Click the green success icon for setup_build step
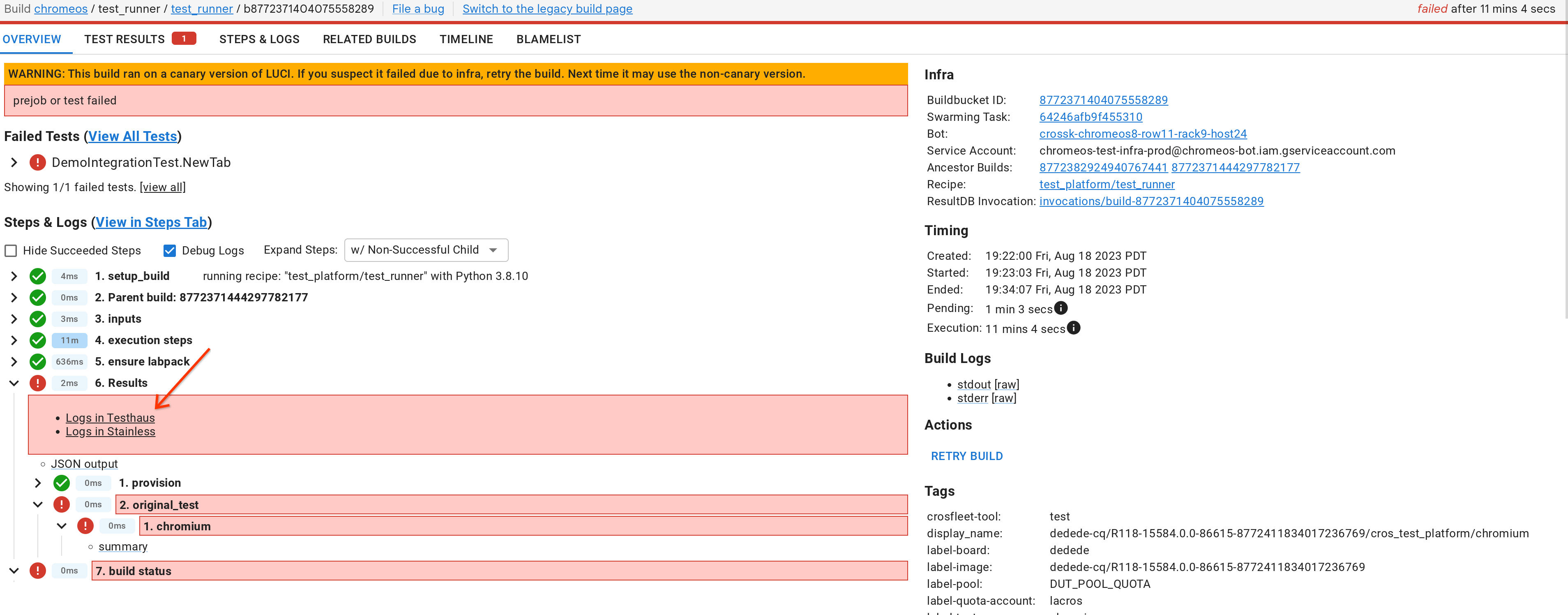 [38, 276]
